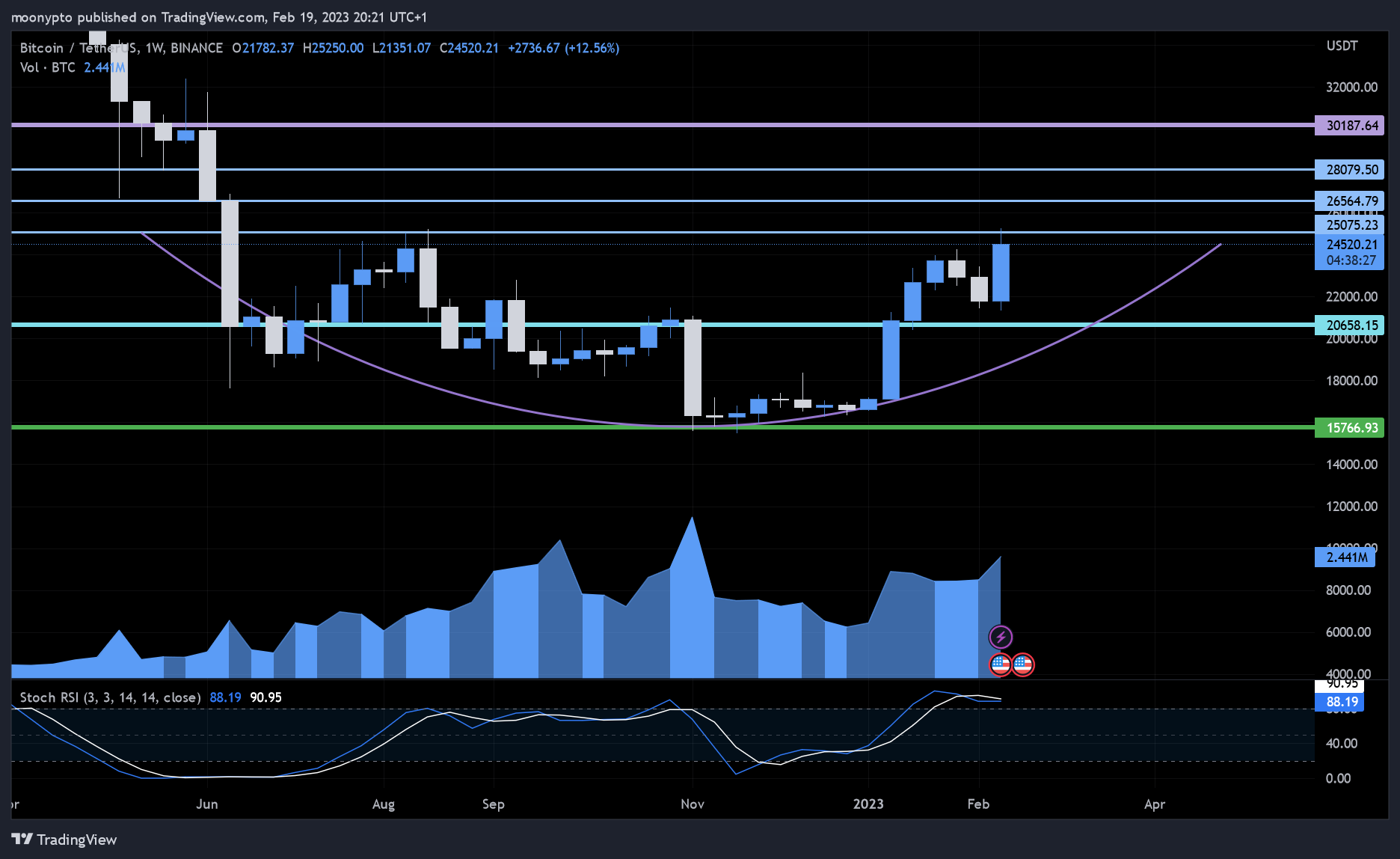Click the Sep label on time axis

[494, 804]
